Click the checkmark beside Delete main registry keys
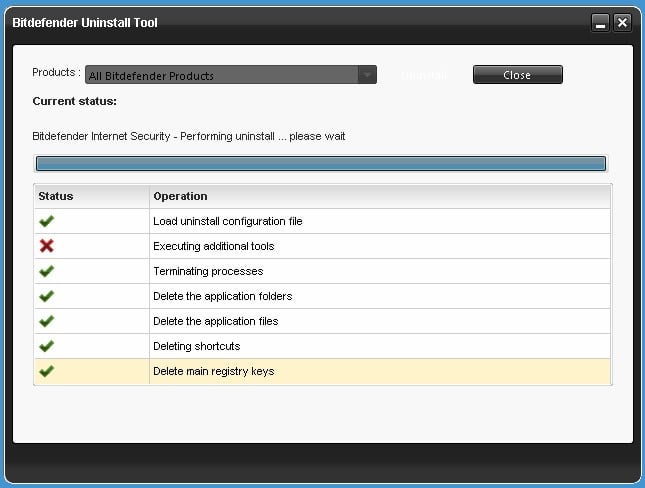 pyautogui.click(x=46, y=371)
